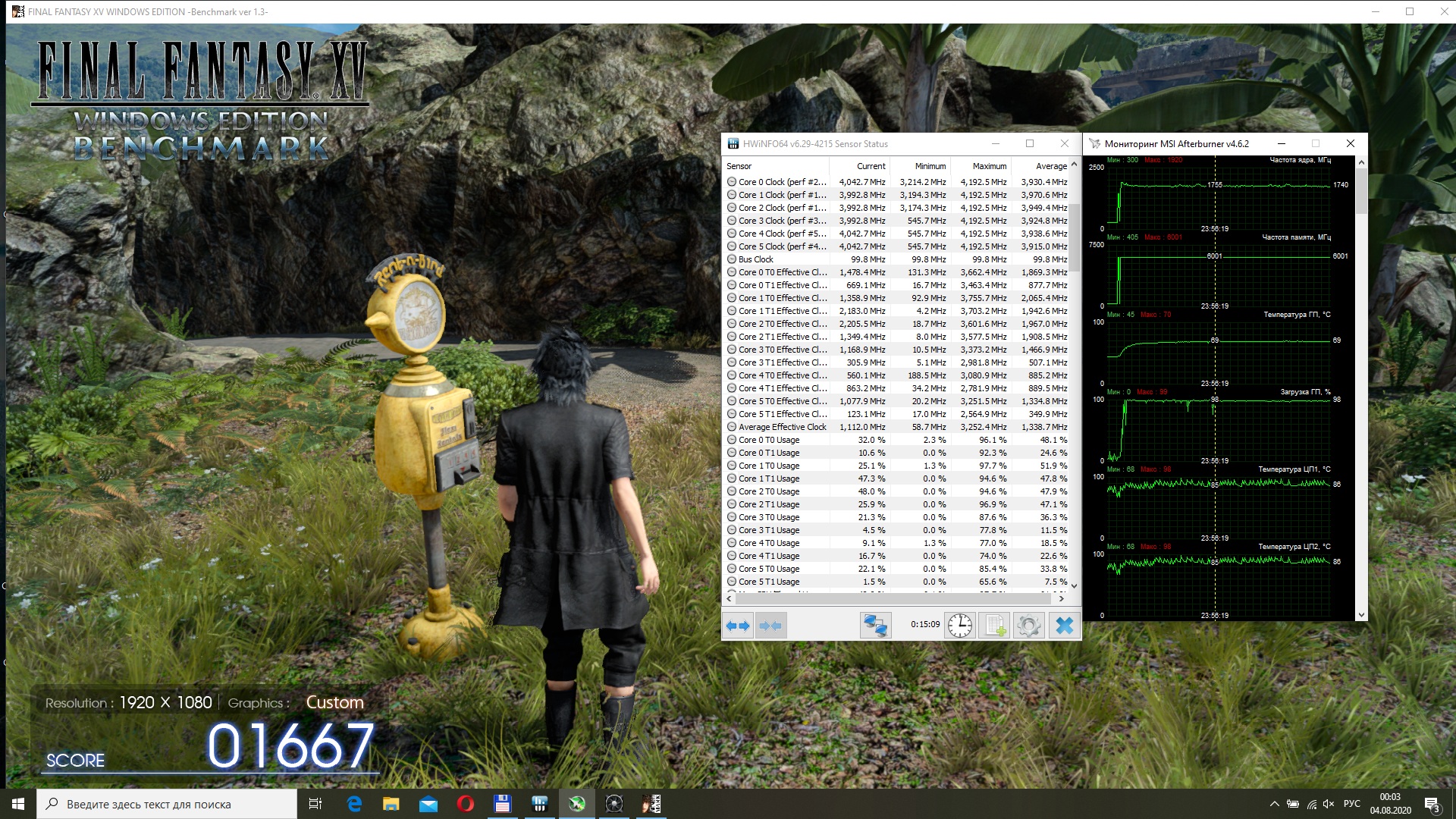
Task: Close sensors with blue X icon
Action: tap(1064, 626)
